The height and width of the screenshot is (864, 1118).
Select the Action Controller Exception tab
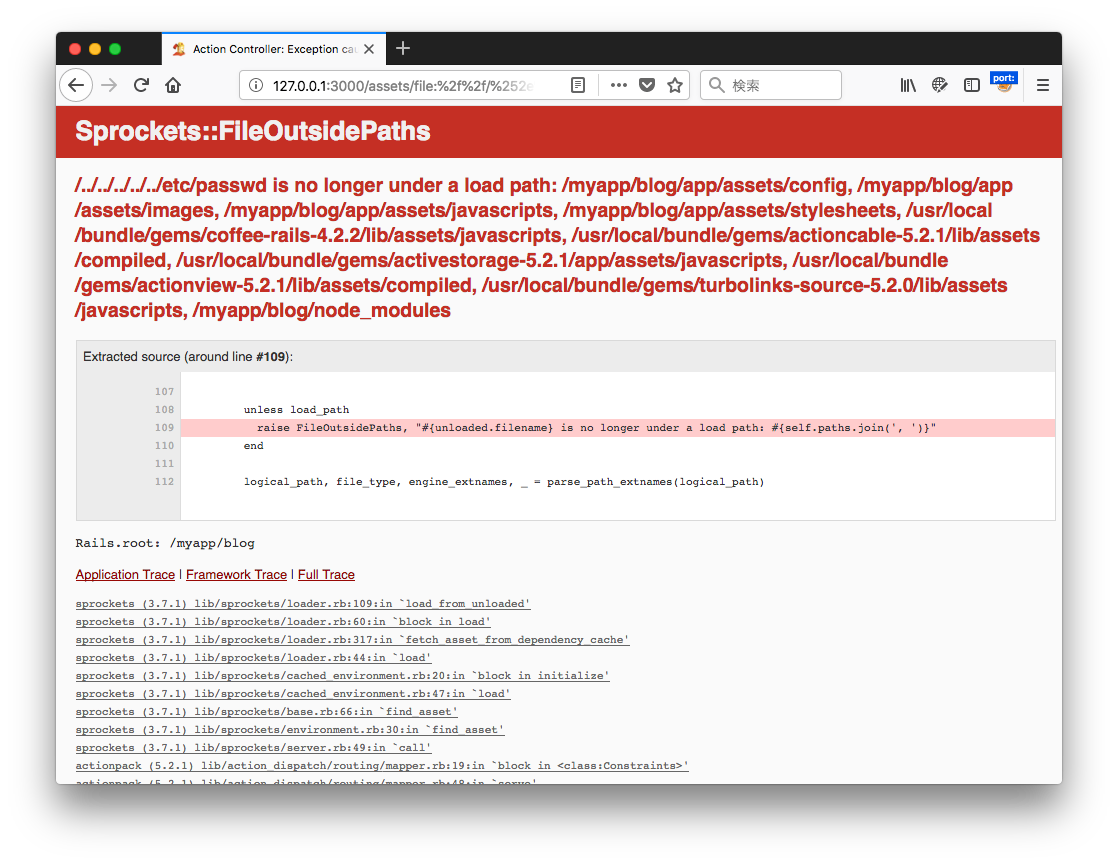point(274,49)
